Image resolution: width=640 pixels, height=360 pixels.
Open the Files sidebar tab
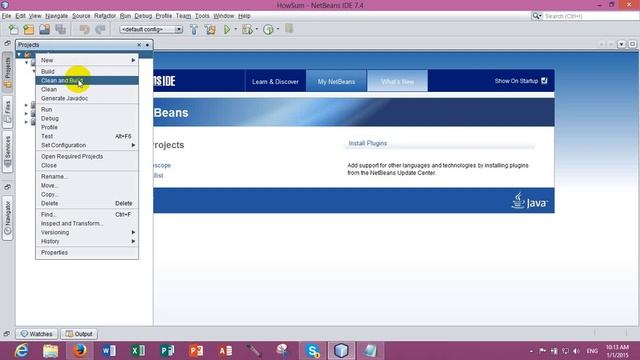pos(7,112)
